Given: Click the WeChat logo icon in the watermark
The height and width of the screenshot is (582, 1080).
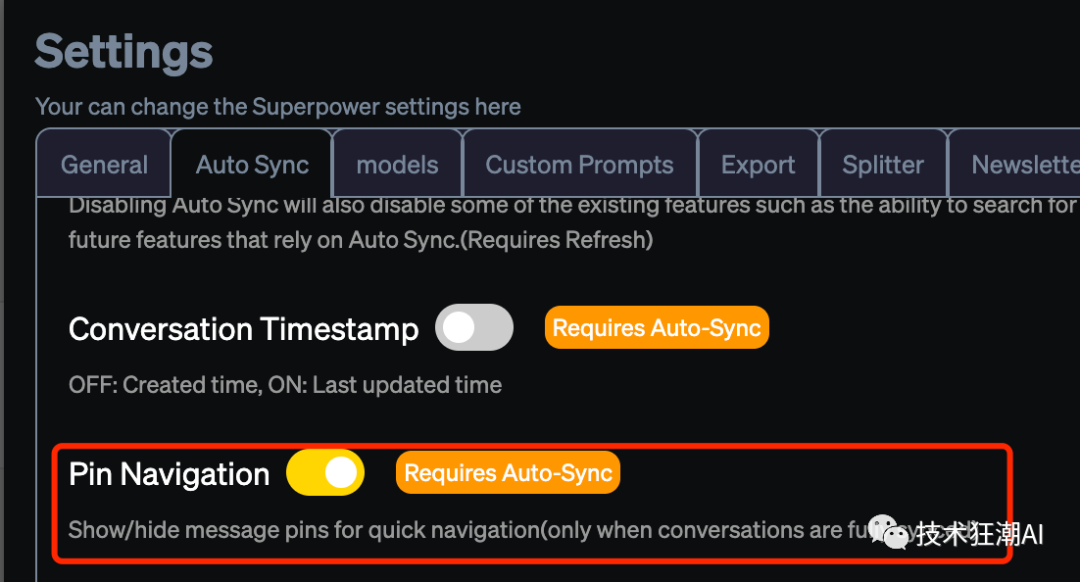Looking at the screenshot, I should click(888, 533).
